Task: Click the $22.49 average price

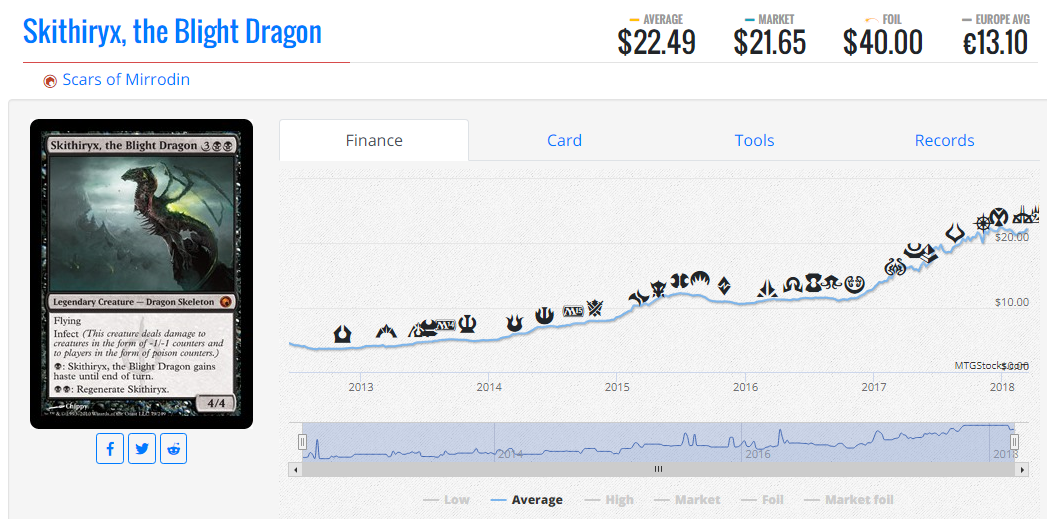Action: tap(656, 43)
